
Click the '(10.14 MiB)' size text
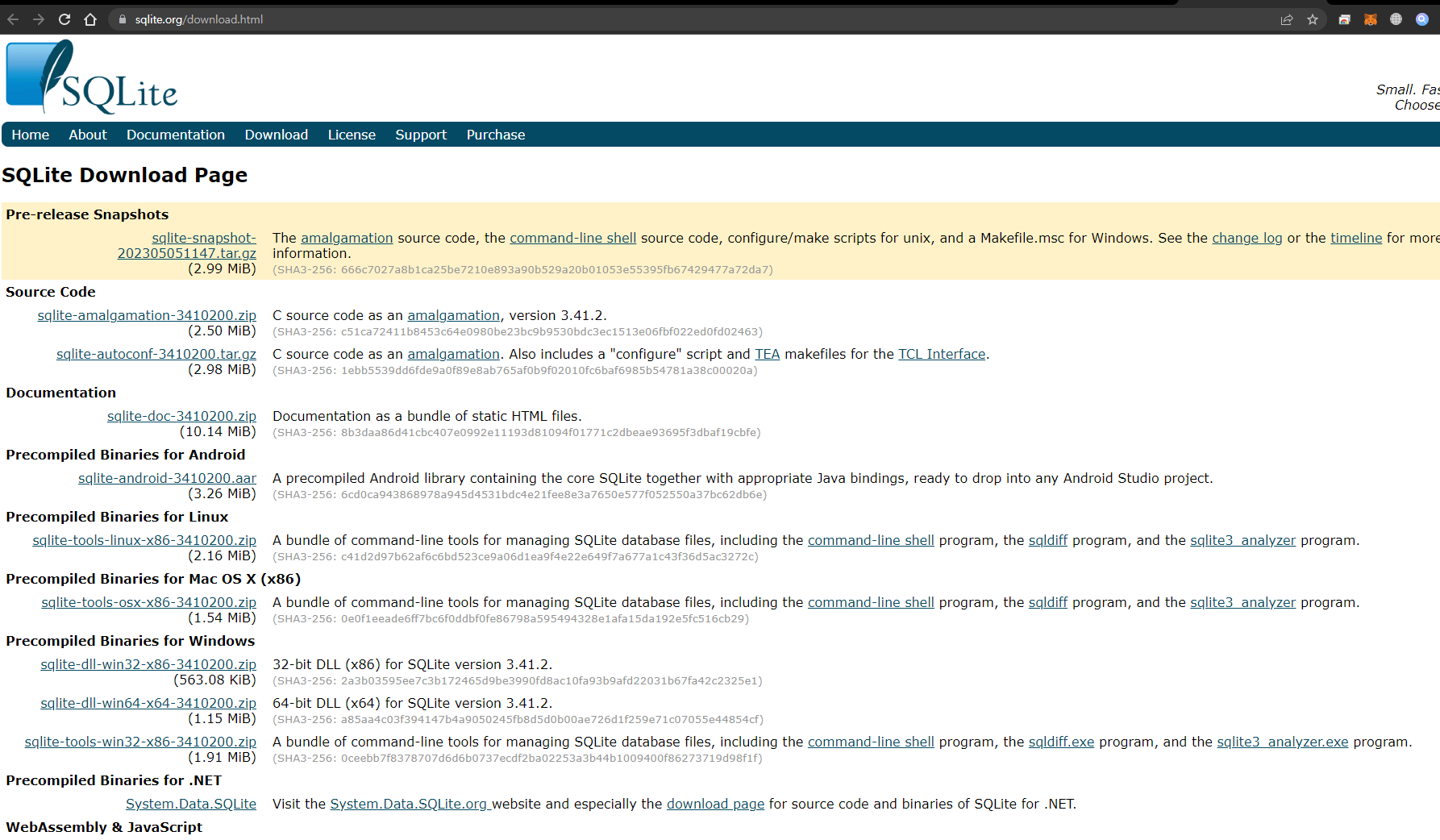point(218,431)
